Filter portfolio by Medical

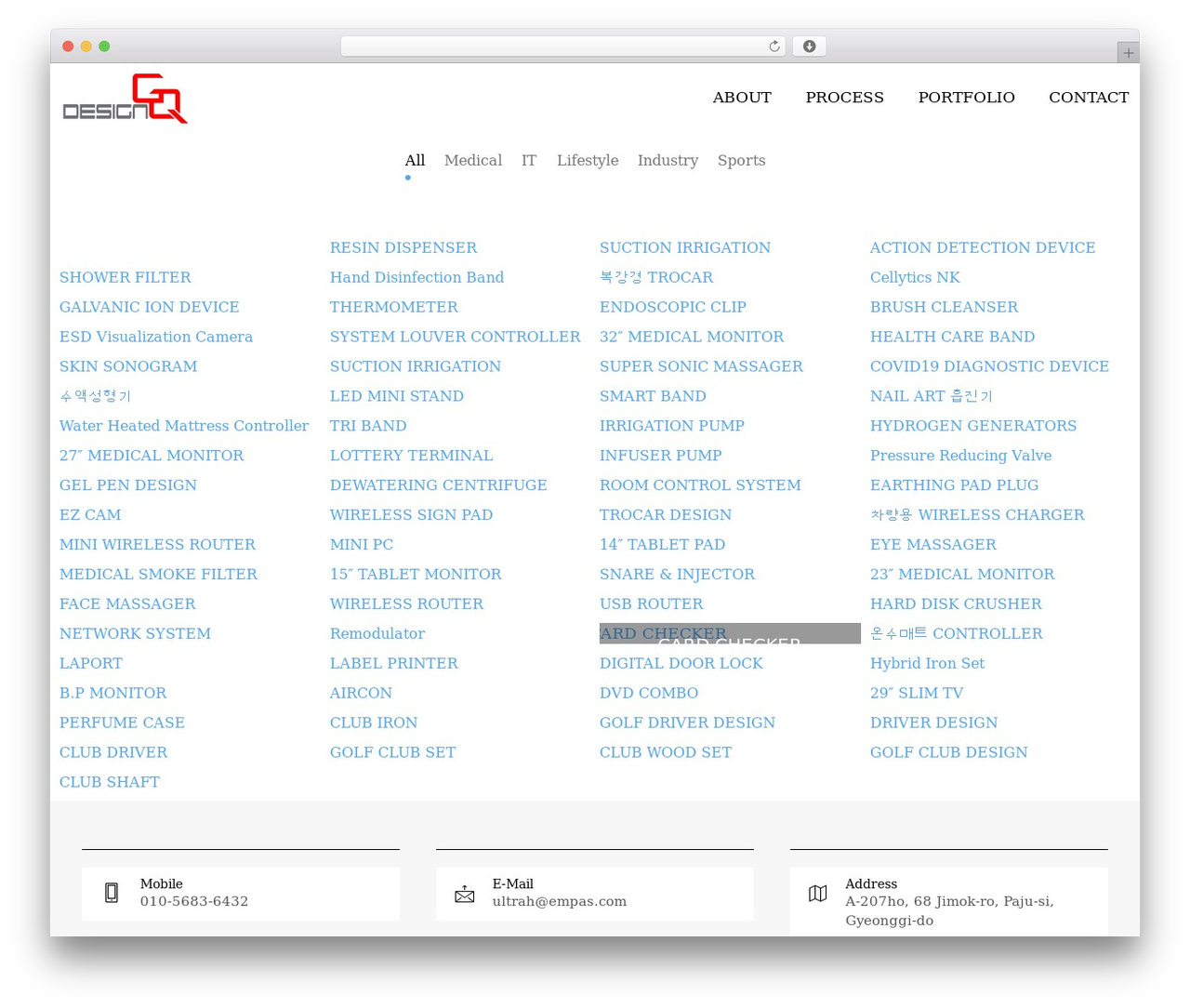pyautogui.click(x=473, y=160)
